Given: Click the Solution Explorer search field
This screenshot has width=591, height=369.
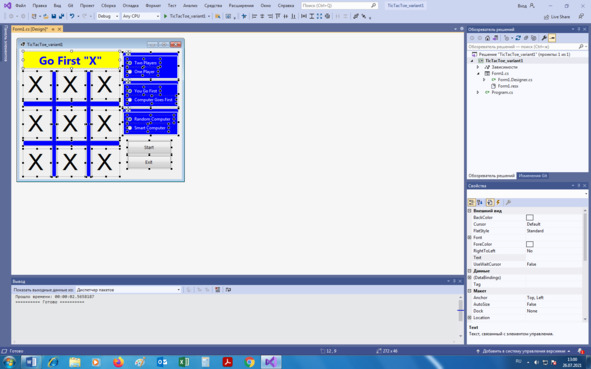Looking at the screenshot, I should (523, 47).
